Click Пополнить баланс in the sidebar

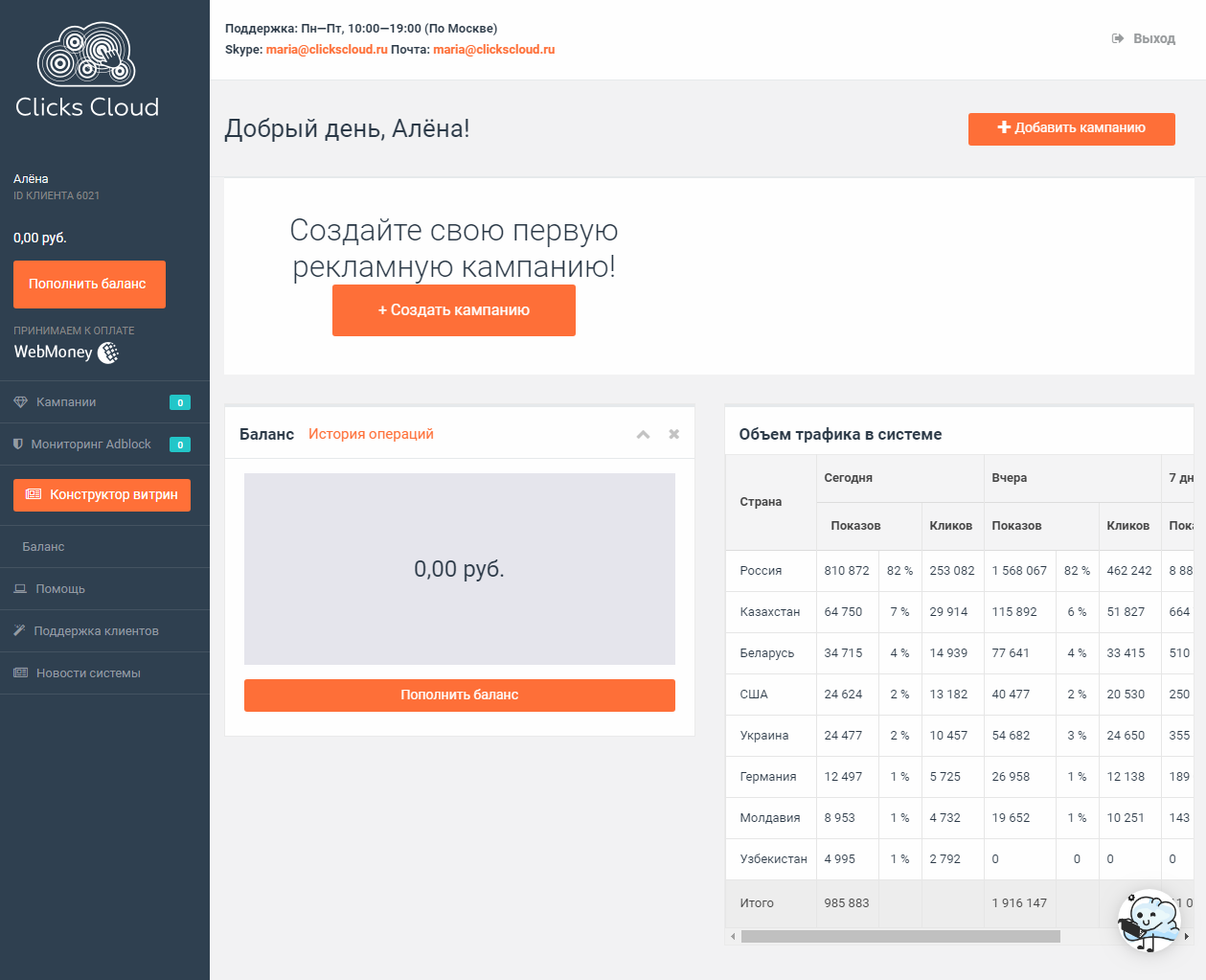coord(89,285)
